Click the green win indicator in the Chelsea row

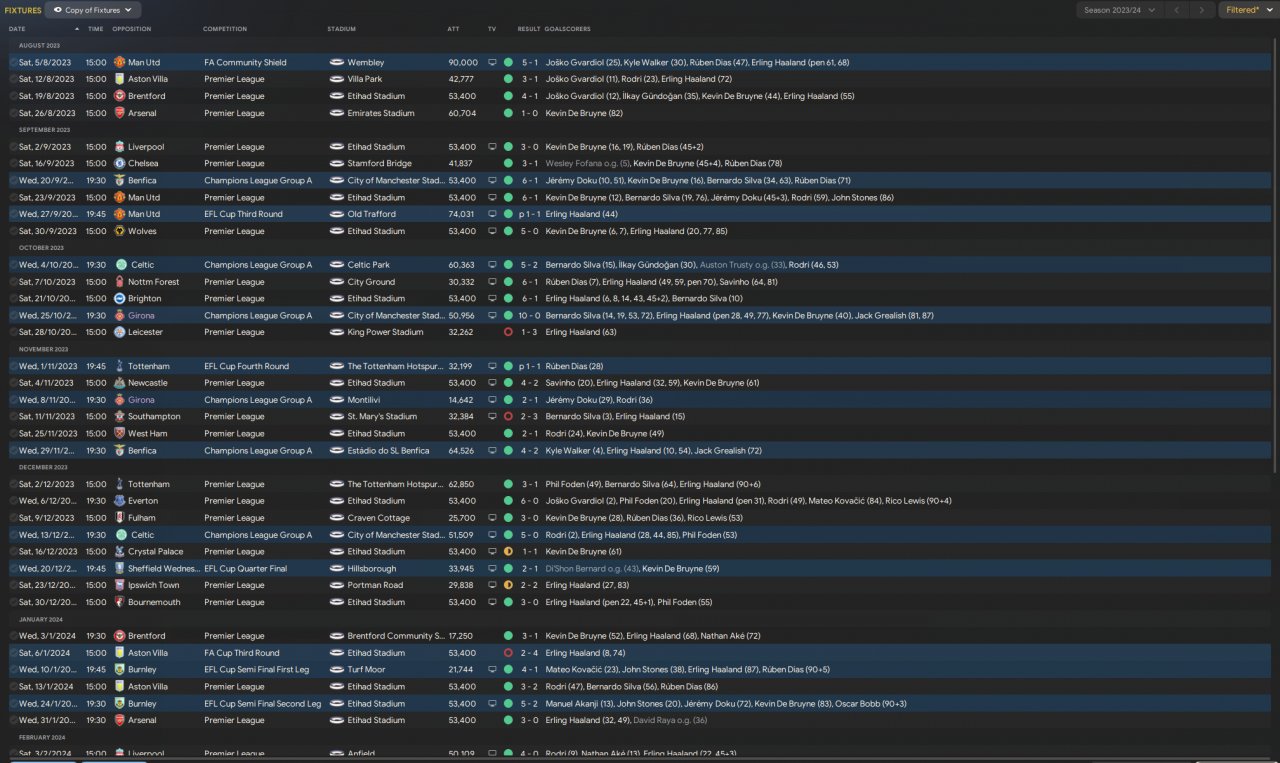pyautogui.click(x=508, y=163)
